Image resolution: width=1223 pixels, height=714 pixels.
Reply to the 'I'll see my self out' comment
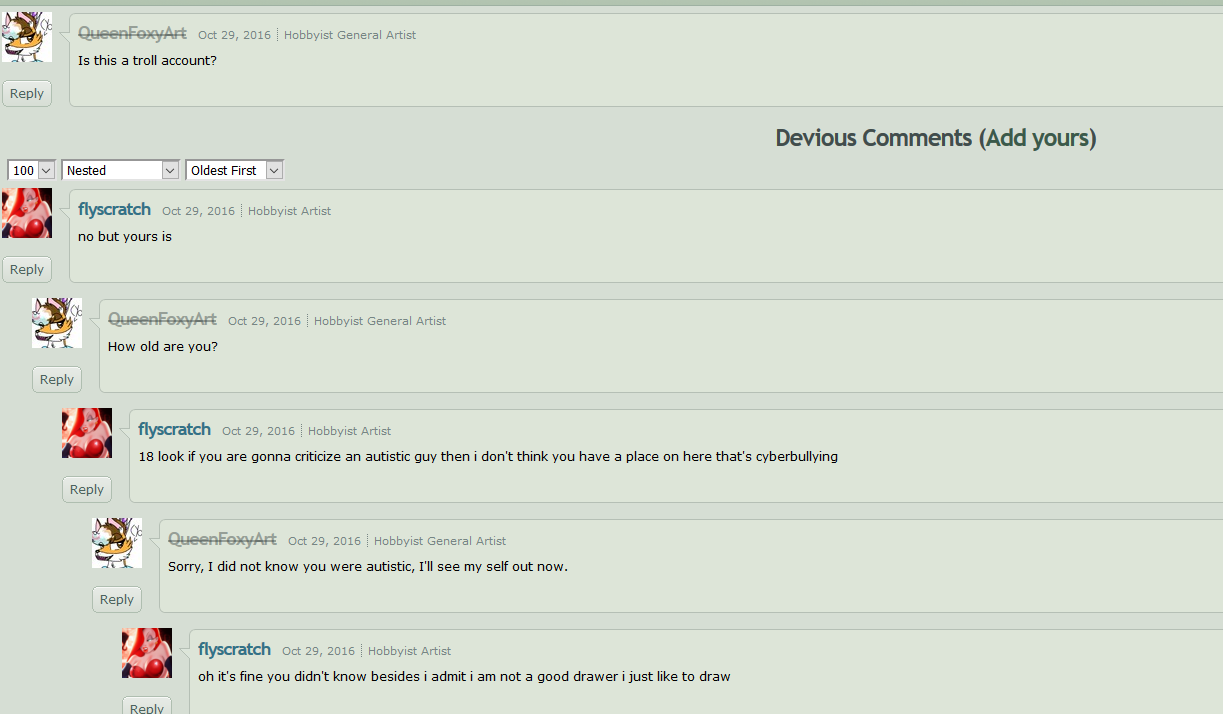[117, 599]
